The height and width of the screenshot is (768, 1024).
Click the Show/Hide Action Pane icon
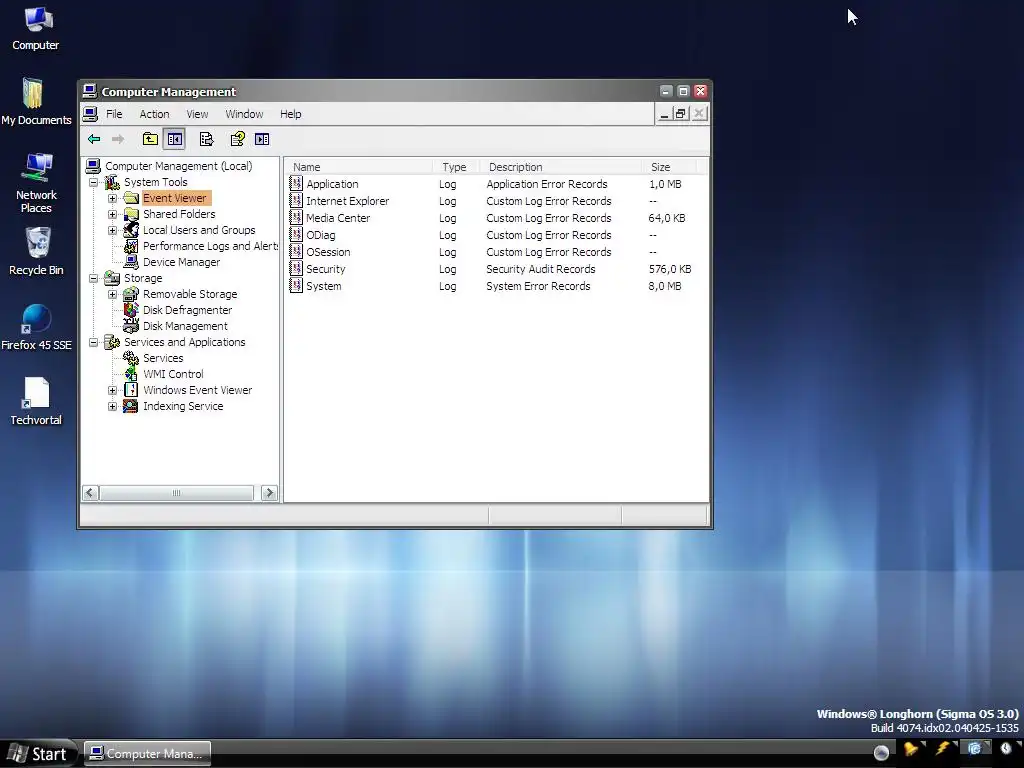click(262, 139)
